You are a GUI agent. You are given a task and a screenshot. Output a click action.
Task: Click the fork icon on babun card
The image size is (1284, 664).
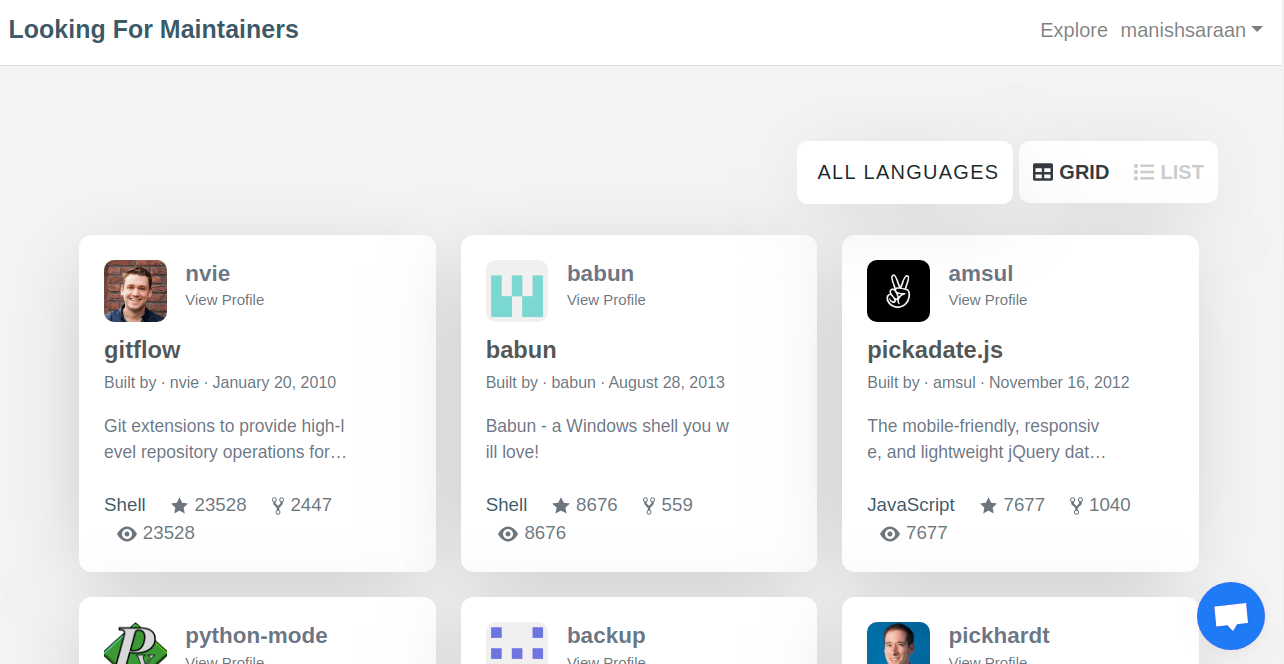click(x=649, y=506)
